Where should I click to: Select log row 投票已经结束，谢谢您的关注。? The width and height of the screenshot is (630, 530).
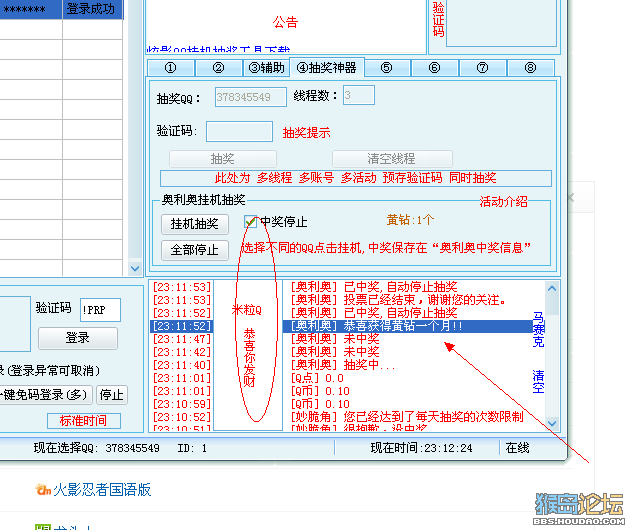[398, 300]
